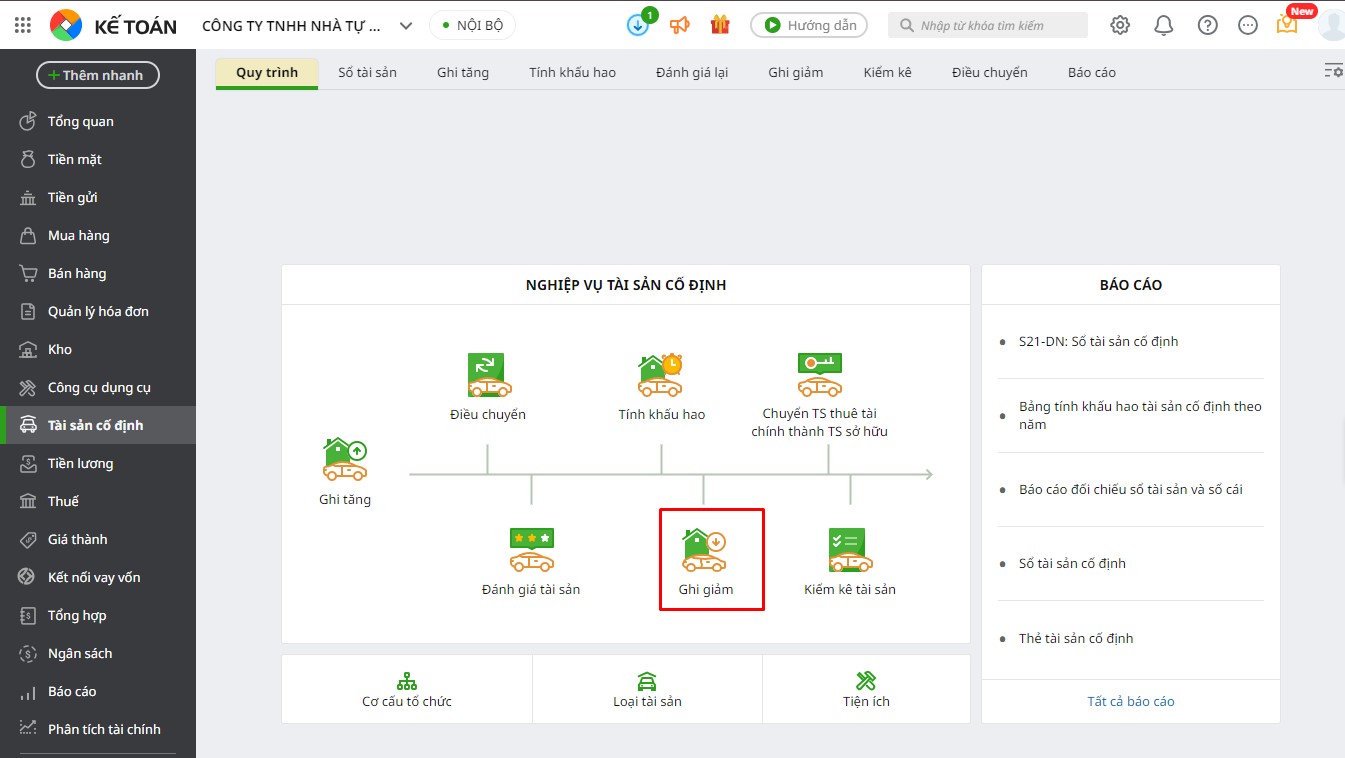Viewport: 1345px width, 758px height.
Task: Switch to the Quy trình tab
Action: [x=267, y=73]
